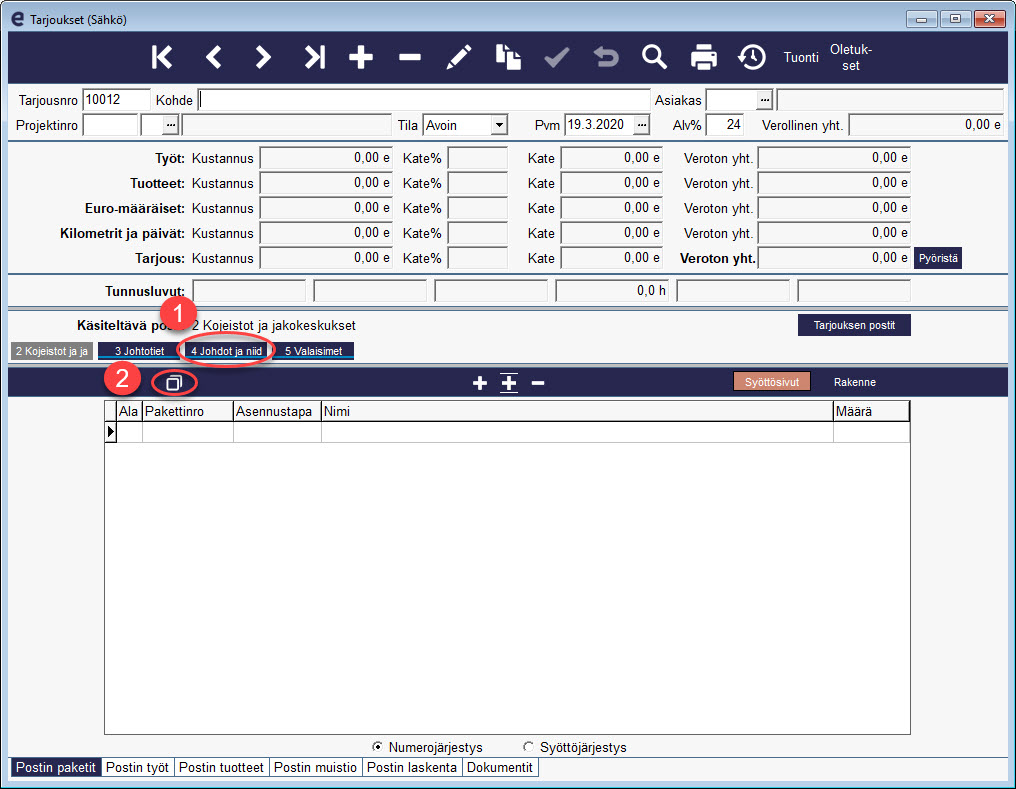Open search with magnifier icon
This screenshot has width=1016, height=789.
coord(654,57)
